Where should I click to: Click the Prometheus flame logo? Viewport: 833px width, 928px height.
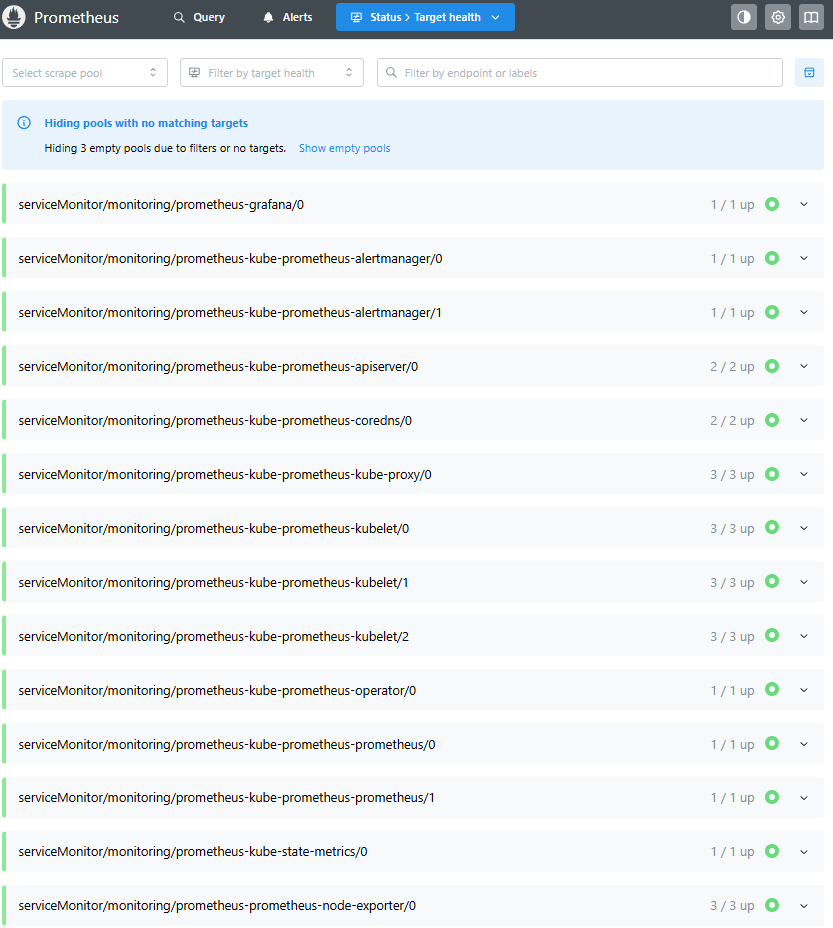(x=14, y=17)
